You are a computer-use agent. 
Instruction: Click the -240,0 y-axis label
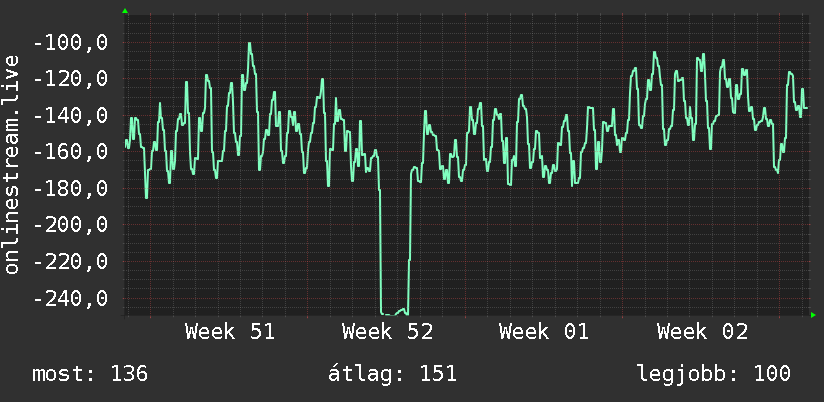pos(71,298)
